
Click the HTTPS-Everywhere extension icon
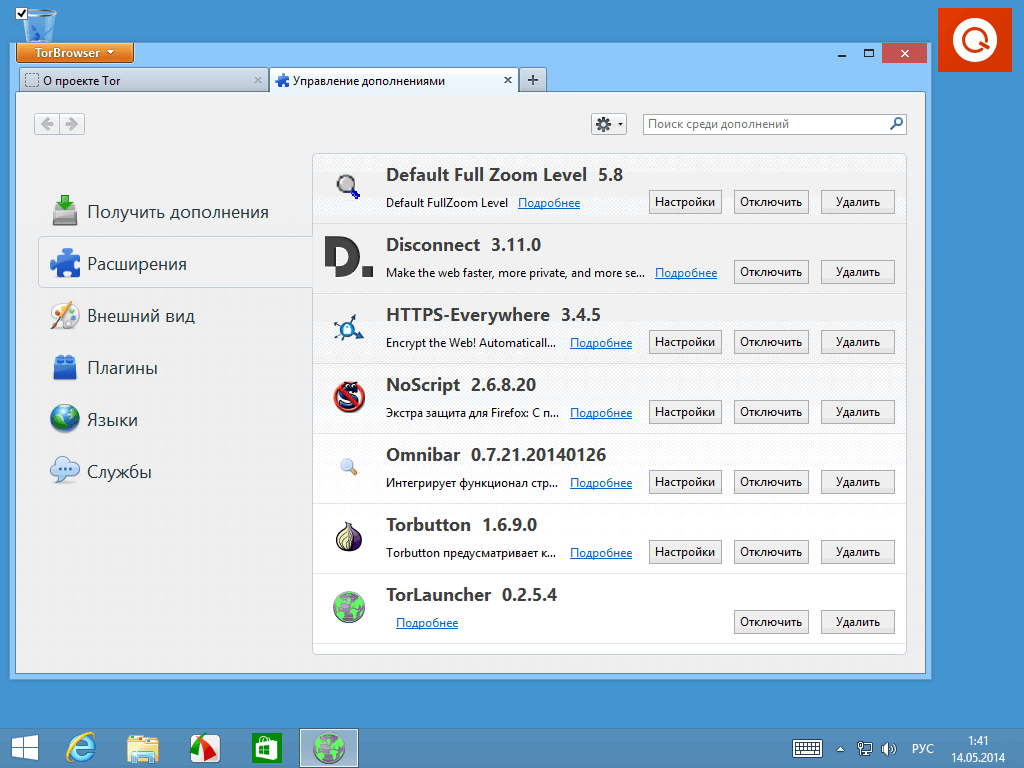[348, 328]
